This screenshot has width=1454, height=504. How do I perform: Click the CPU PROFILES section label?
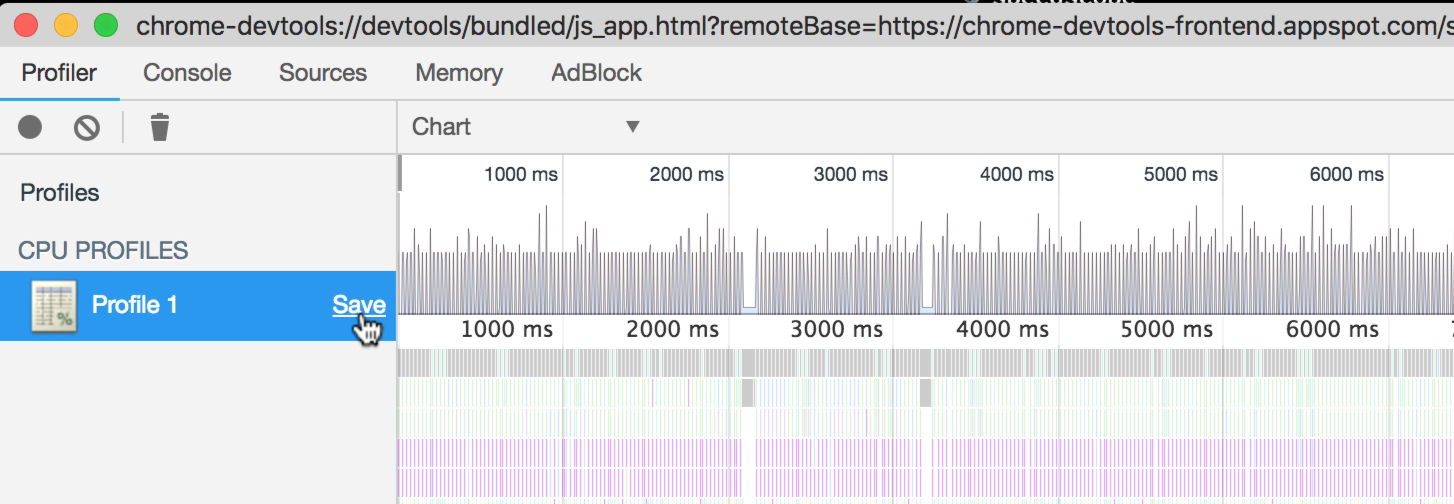click(104, 250)
